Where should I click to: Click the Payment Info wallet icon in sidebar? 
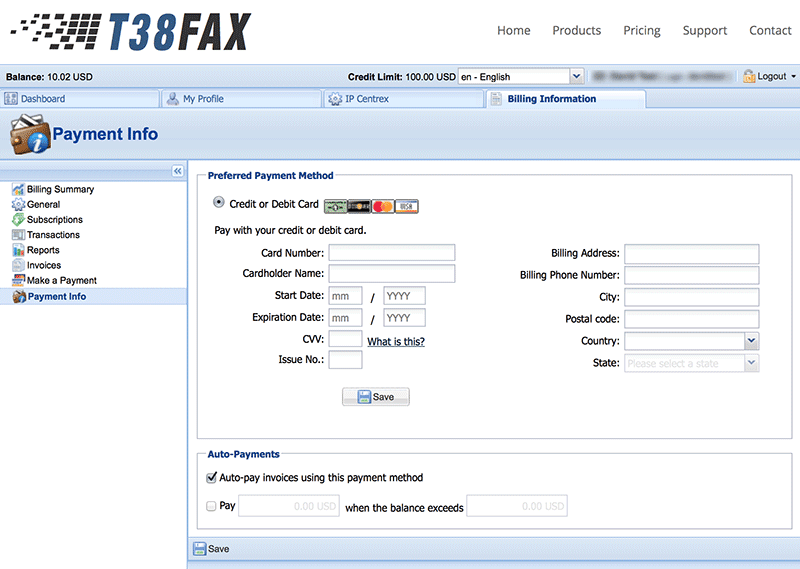pos(19,296)
